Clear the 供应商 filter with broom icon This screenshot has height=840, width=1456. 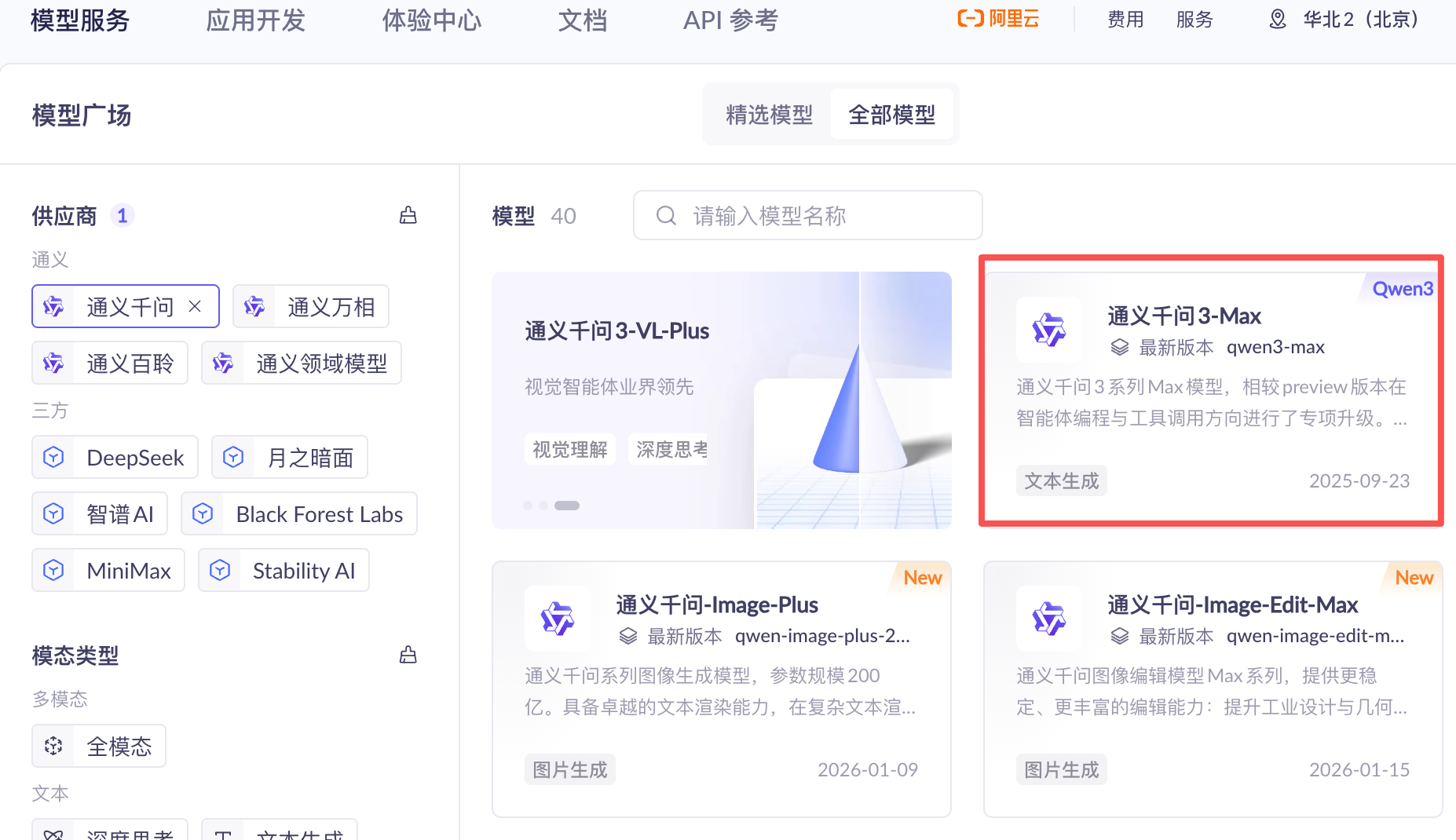pyautogui.click(x=408, y=215)
